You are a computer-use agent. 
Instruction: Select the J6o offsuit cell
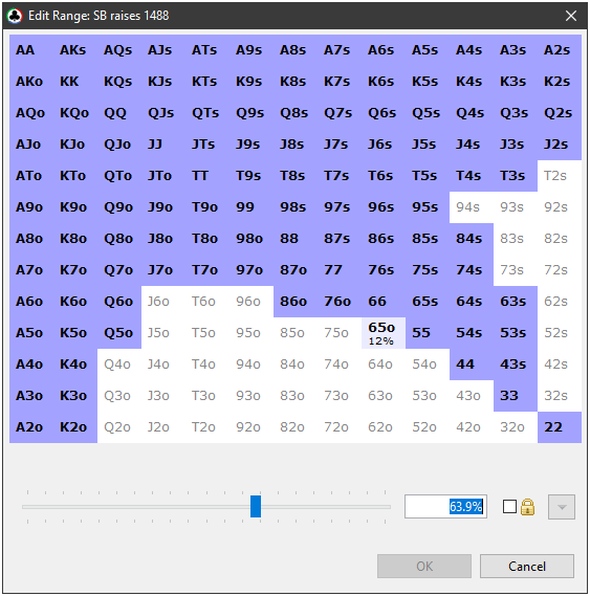point(163,301)
